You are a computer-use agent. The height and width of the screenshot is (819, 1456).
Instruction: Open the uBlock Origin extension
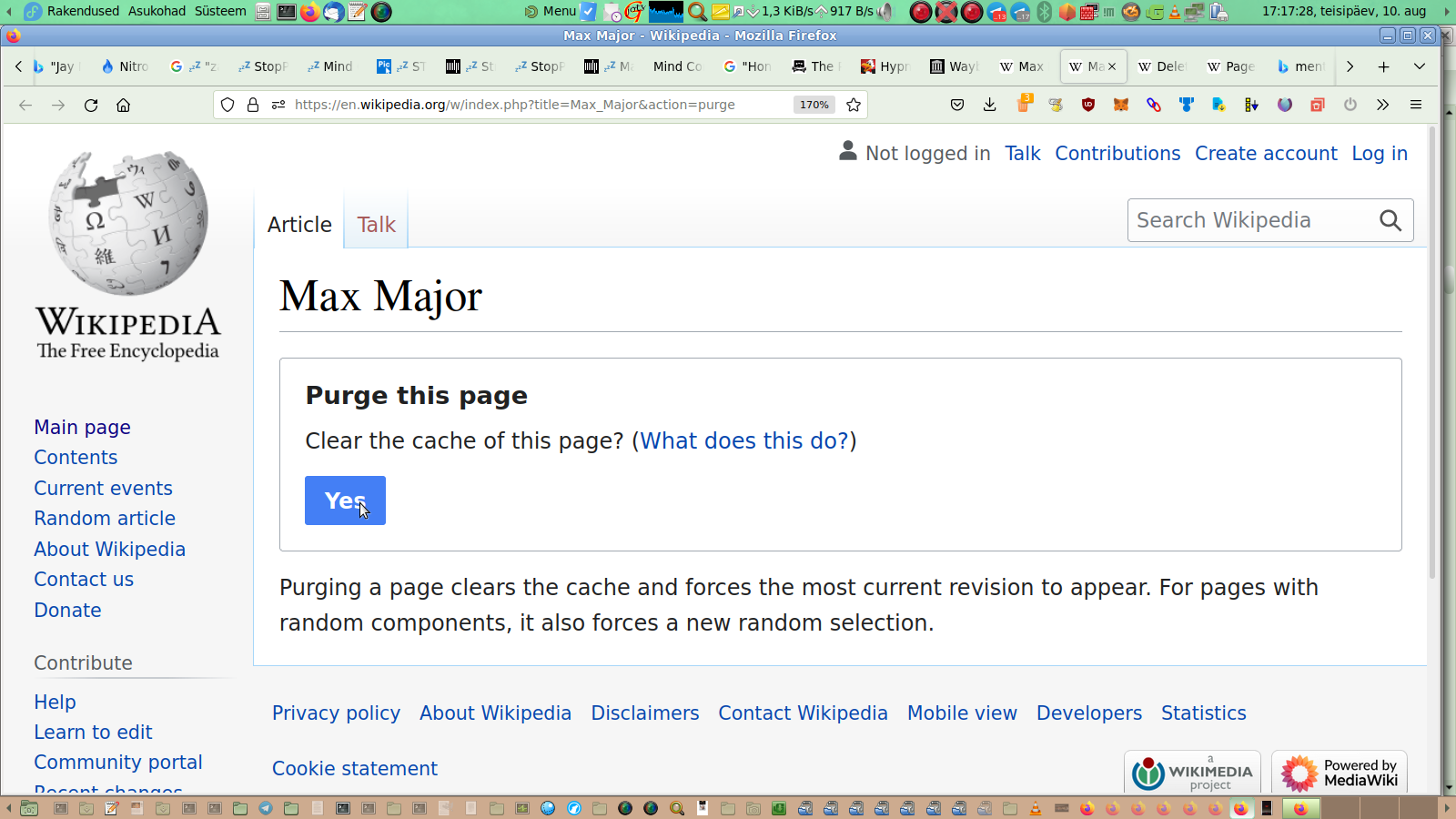(x=1088, y=105)
